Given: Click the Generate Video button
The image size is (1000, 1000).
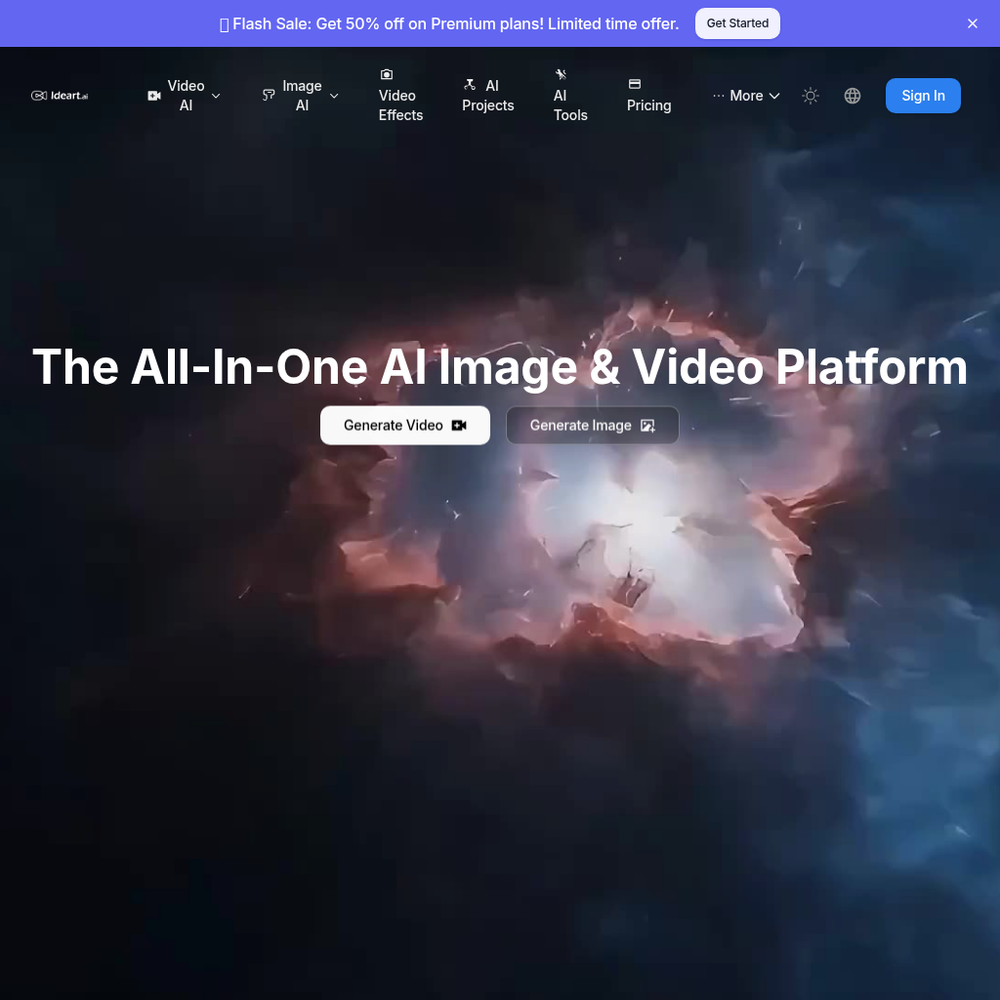Looking at the screenshot, I should [x=405, y=425].
